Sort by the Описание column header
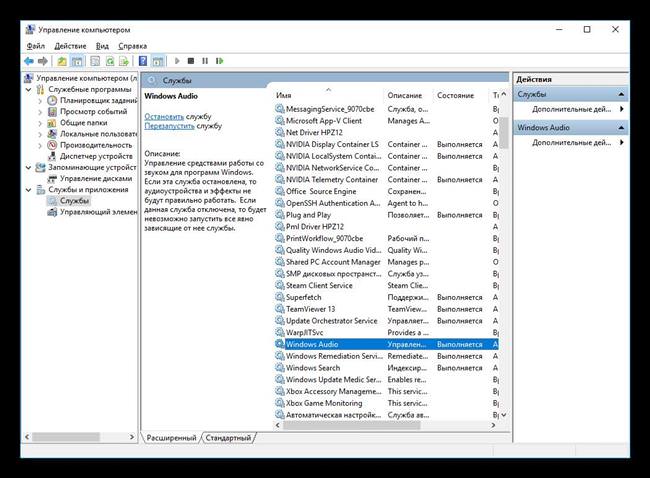The width and height of the screenshot is (650, 478). point(408,95)
